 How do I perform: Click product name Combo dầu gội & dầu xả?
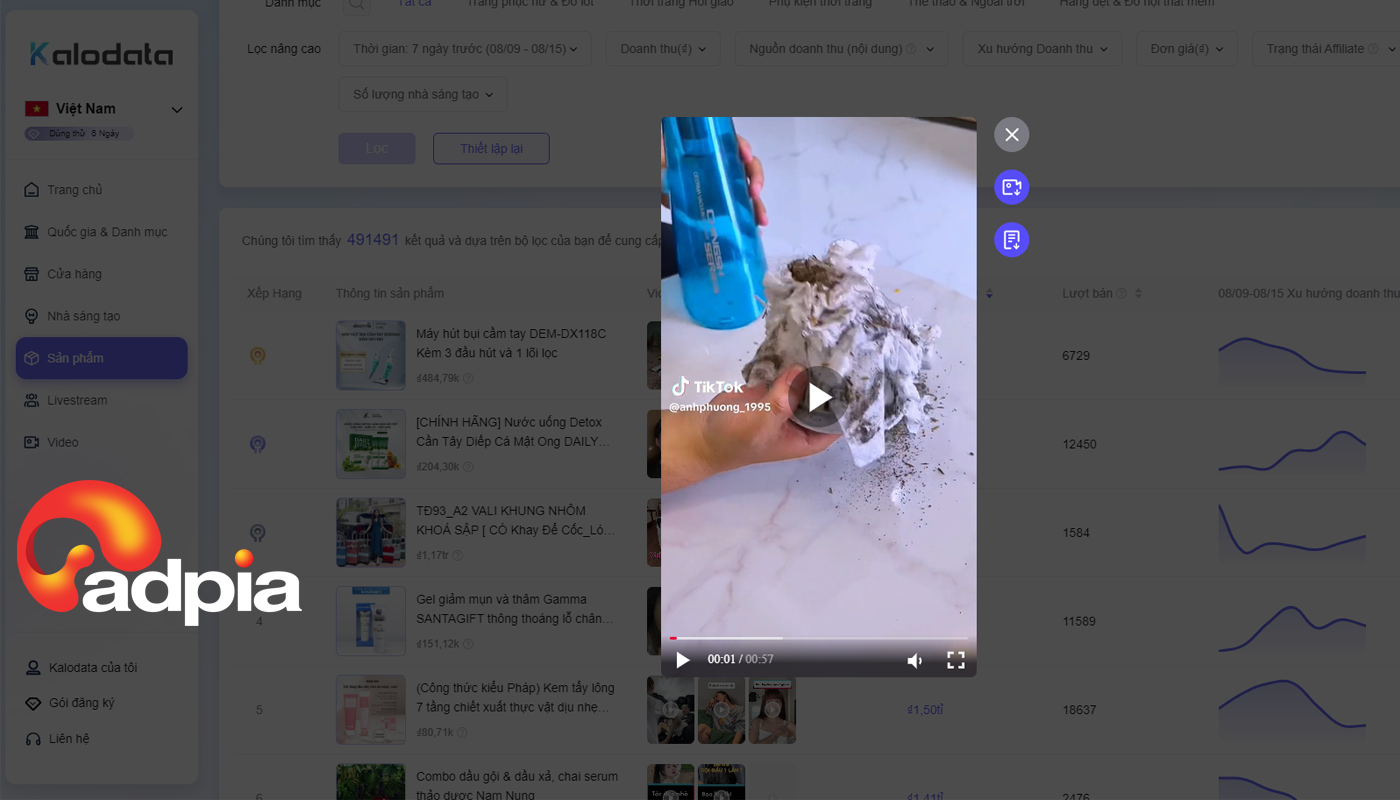[x=517, y=786]
